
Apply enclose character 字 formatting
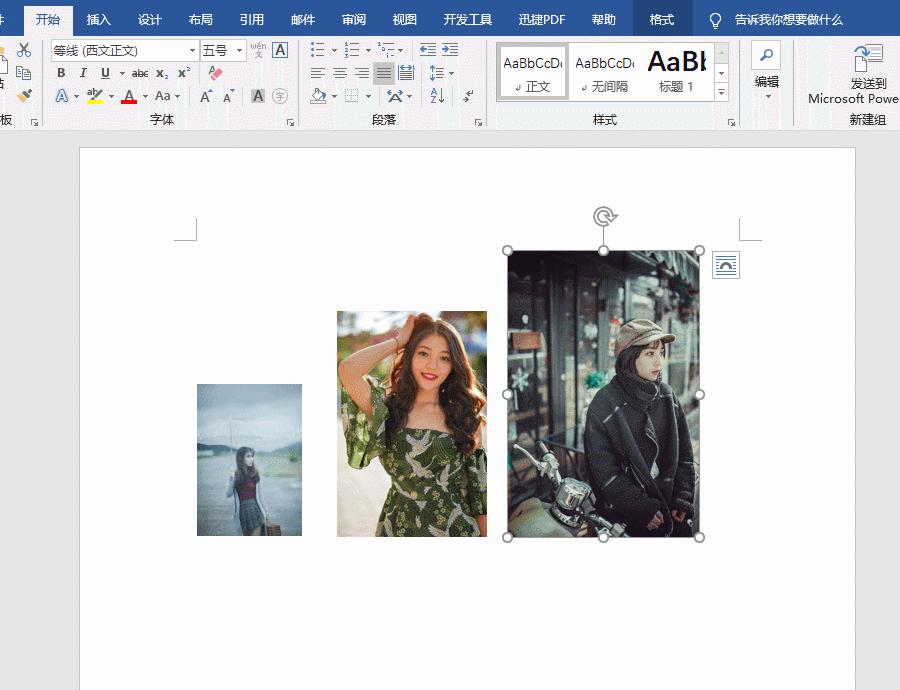[x=280, y=96]
